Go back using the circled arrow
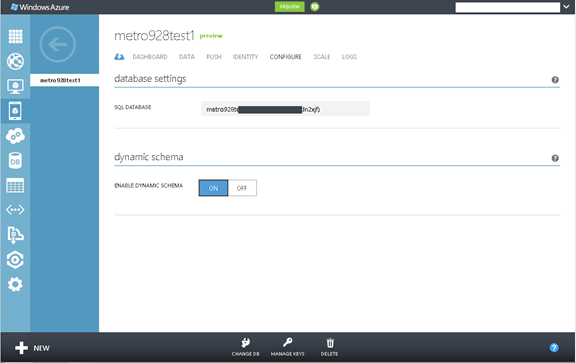The width and height of the screenshot is (576, 363). tap(58, 44)
